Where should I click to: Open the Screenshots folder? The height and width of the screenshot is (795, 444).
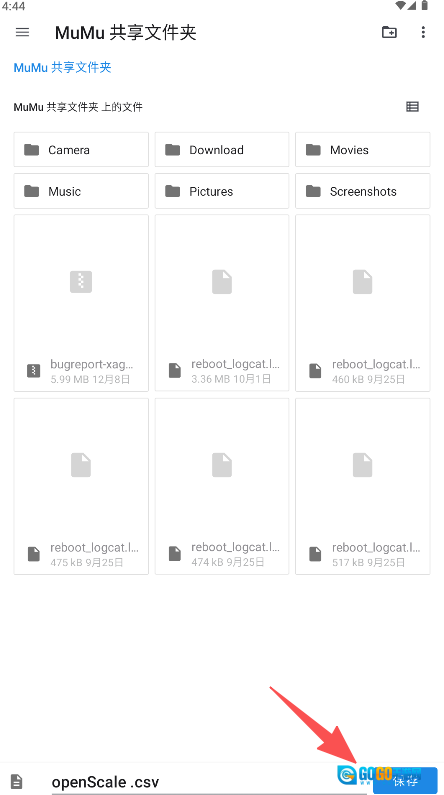363,191
